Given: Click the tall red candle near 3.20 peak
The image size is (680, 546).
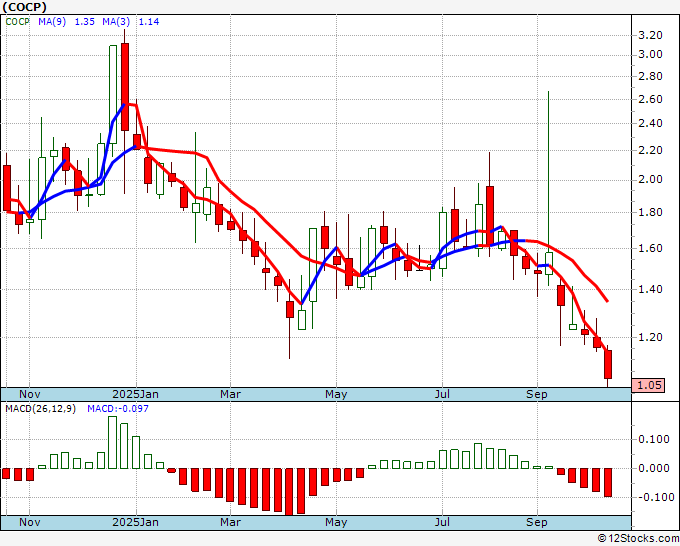Looking at the screenshot, I should tap(125, 86).
